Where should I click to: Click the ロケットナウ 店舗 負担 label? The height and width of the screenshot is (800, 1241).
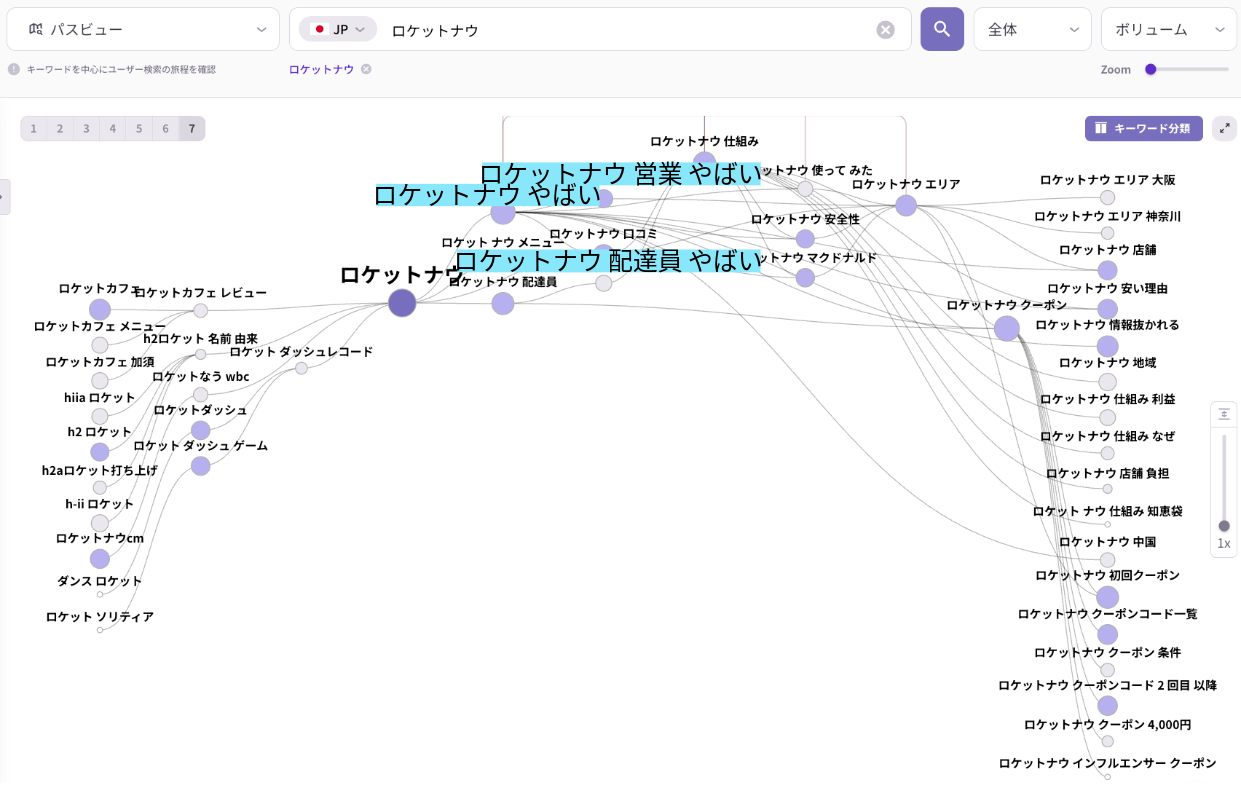[1107, 473]
